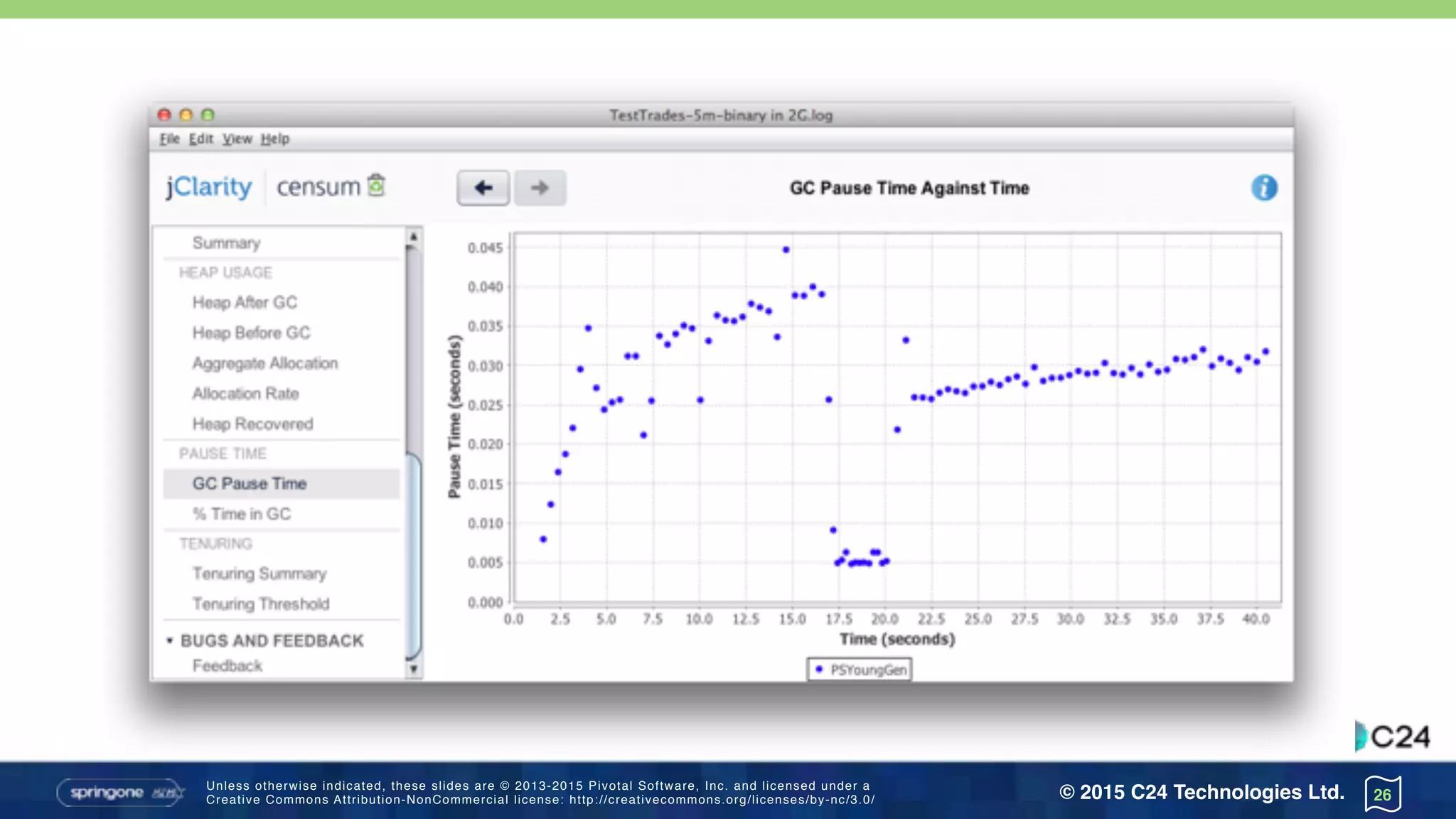Click the red close window button
This screenshot has width=1456, height=819.
[x=164, y=115]
